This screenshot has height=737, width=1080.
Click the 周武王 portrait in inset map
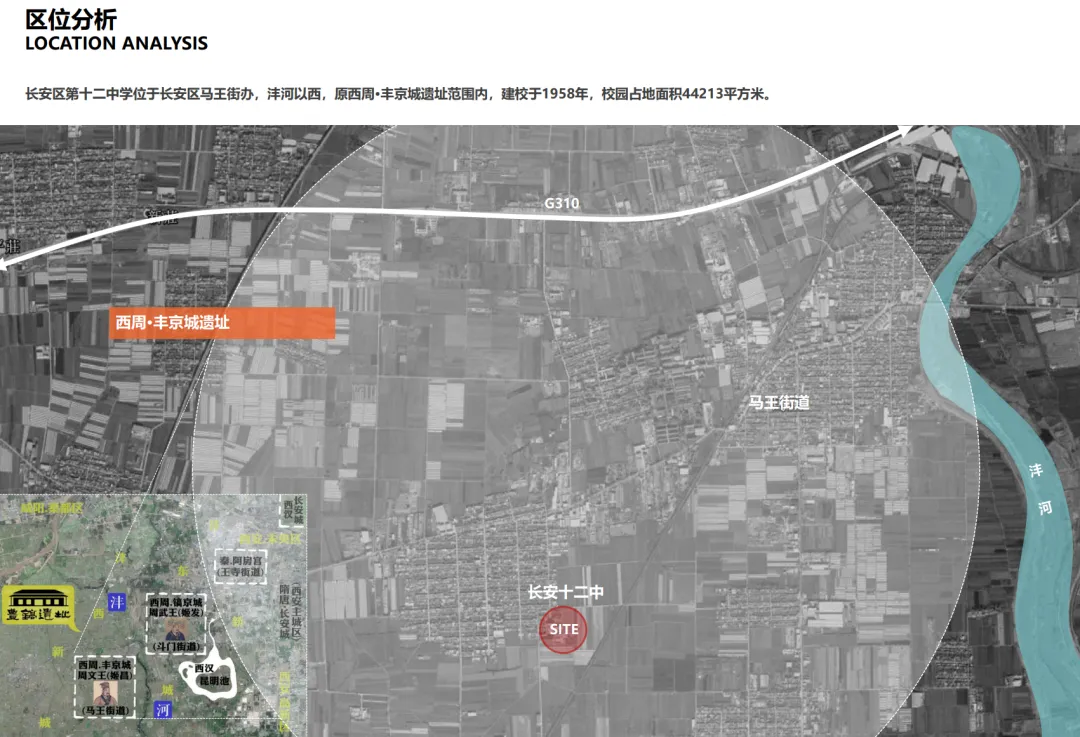click(x=176, y=629)
